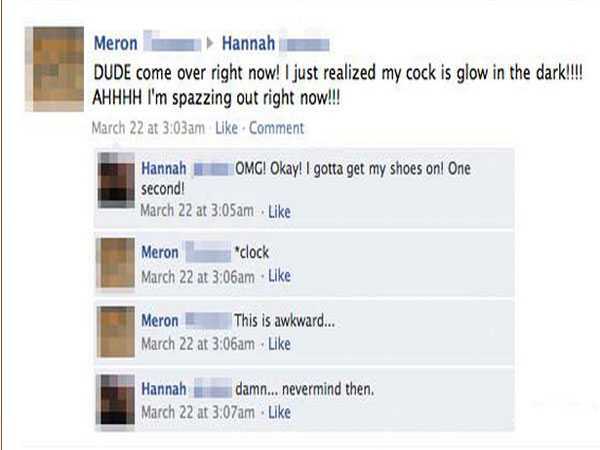Like Hannah's 3:05am comment
The width and height of the screenshot is (600, 450).
click(279, 212)
